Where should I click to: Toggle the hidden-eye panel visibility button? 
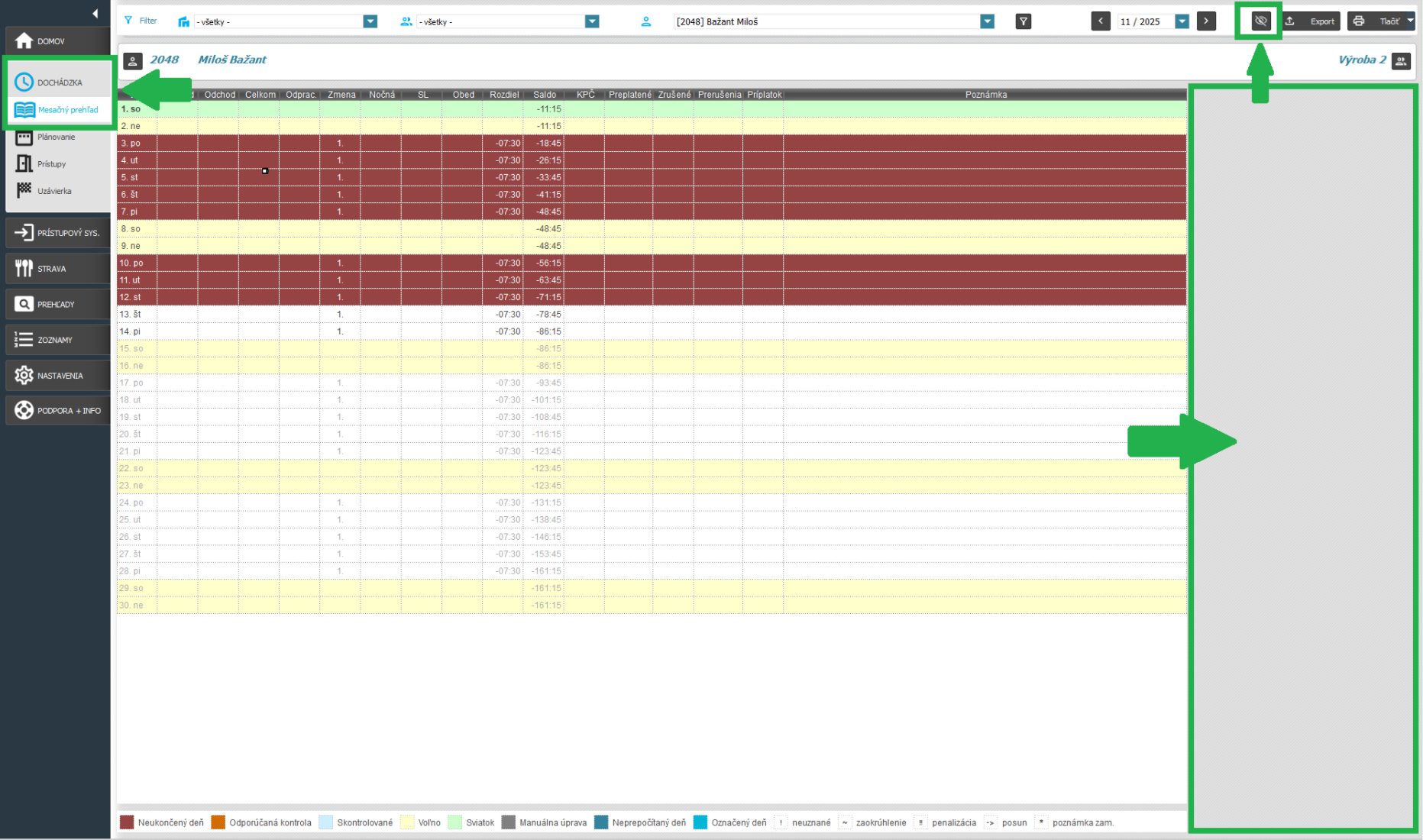coord(1260,21)
